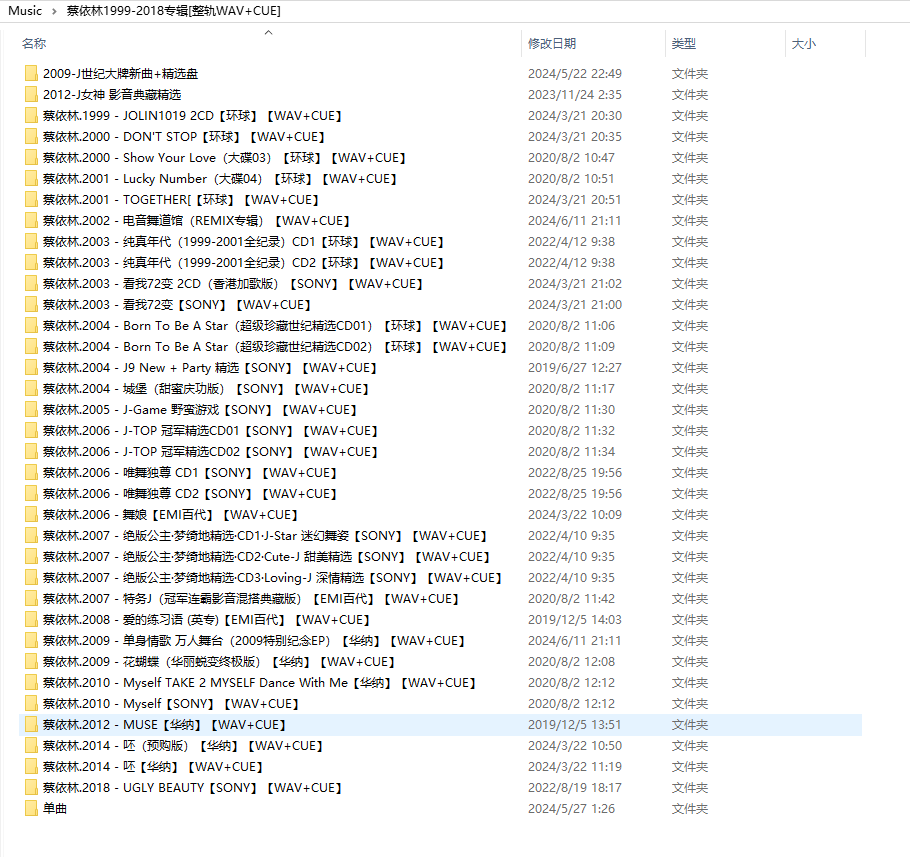This screenshot has height=857, width=910.
Task: Click folder icon for UGLY BEAUTY
Action: coord(31,787)
